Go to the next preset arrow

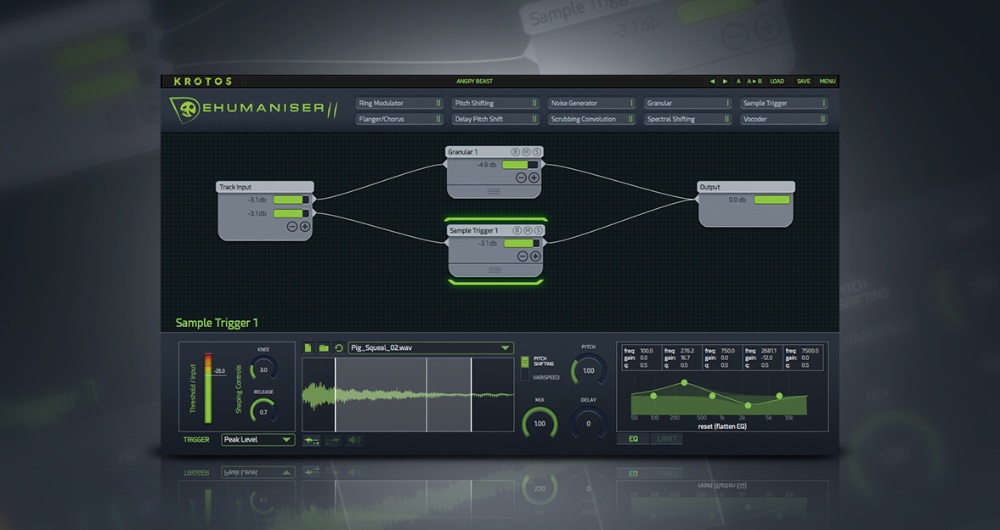725,81
